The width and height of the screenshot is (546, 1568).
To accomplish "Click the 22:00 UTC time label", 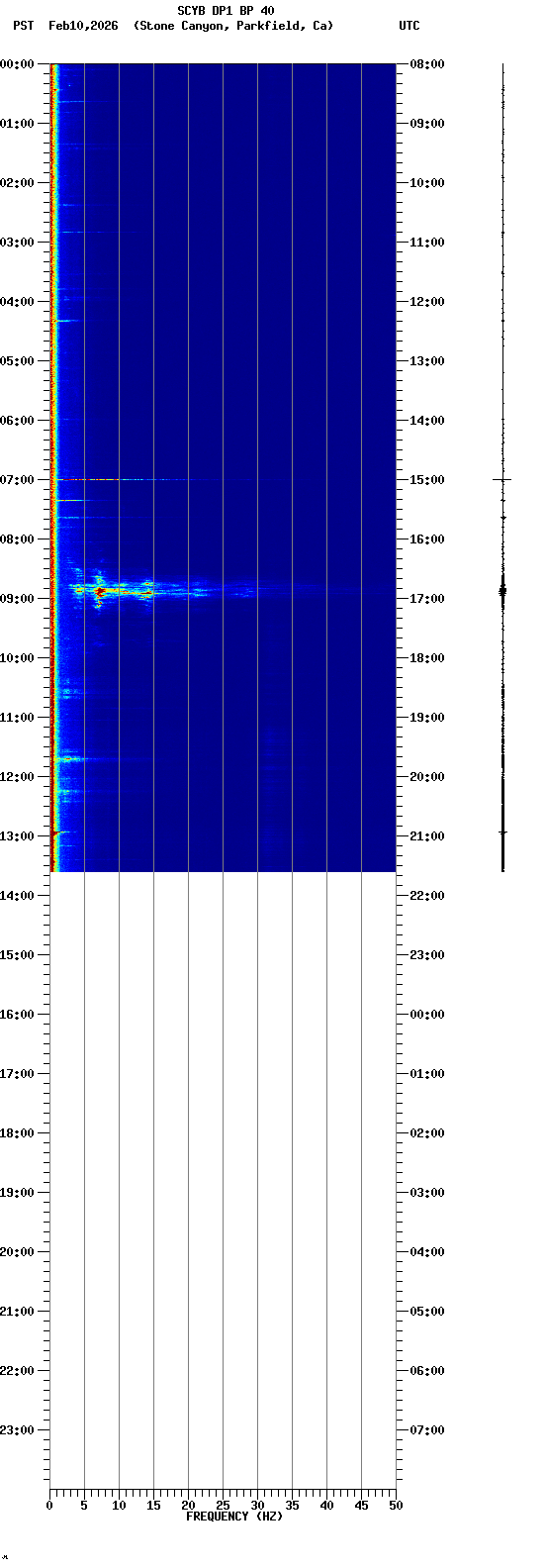I will coord(427,896).
